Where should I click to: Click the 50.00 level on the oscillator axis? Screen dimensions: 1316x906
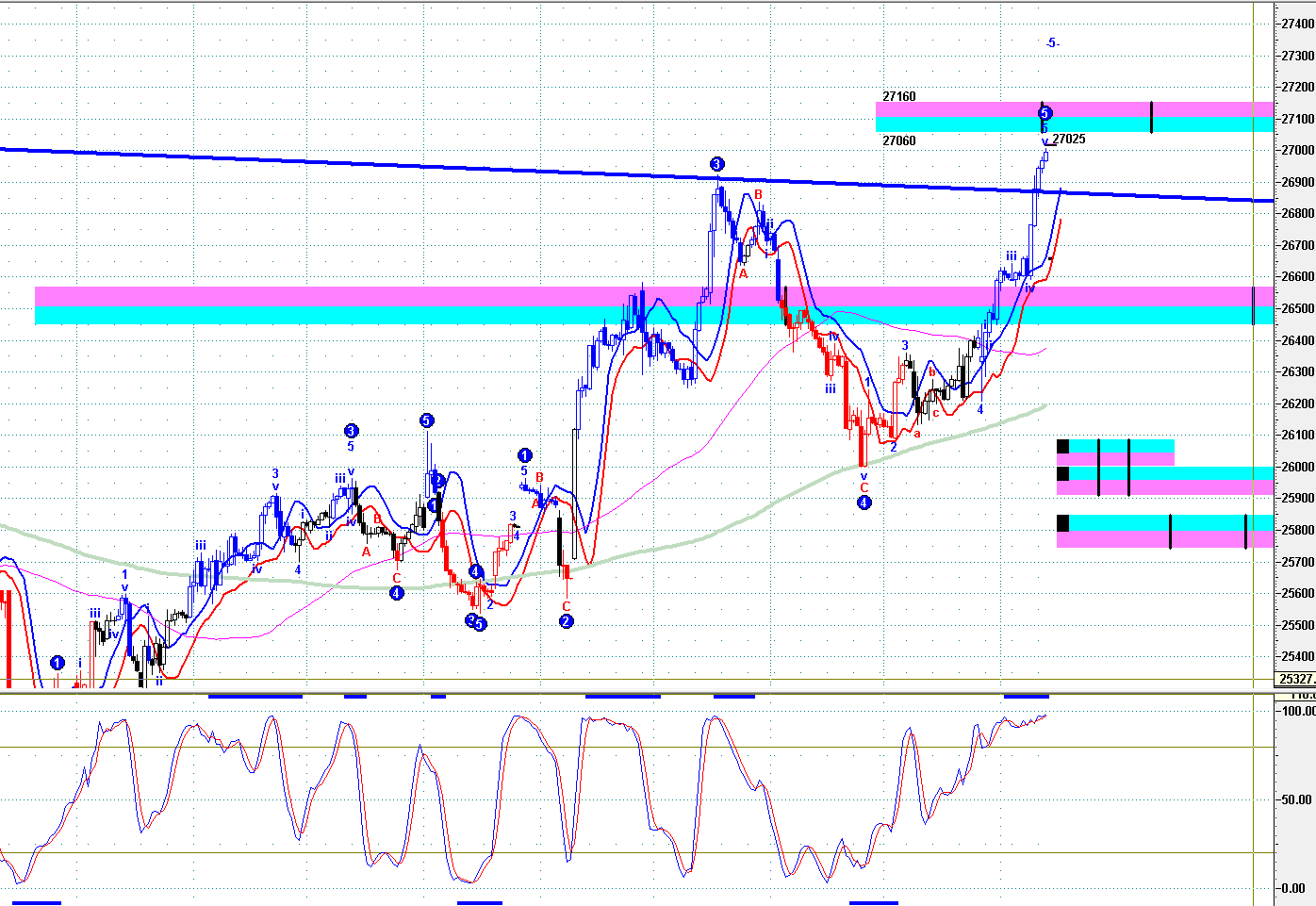(1298, 799)
